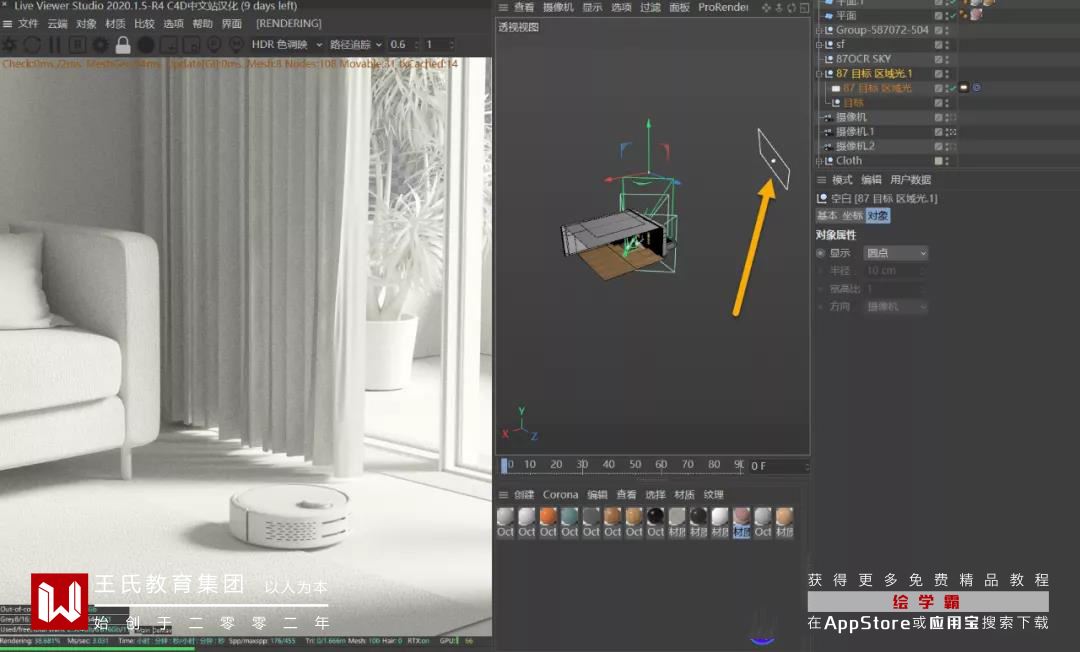Select the pick material icon
Screen dimensions: 1080x652
236,45
